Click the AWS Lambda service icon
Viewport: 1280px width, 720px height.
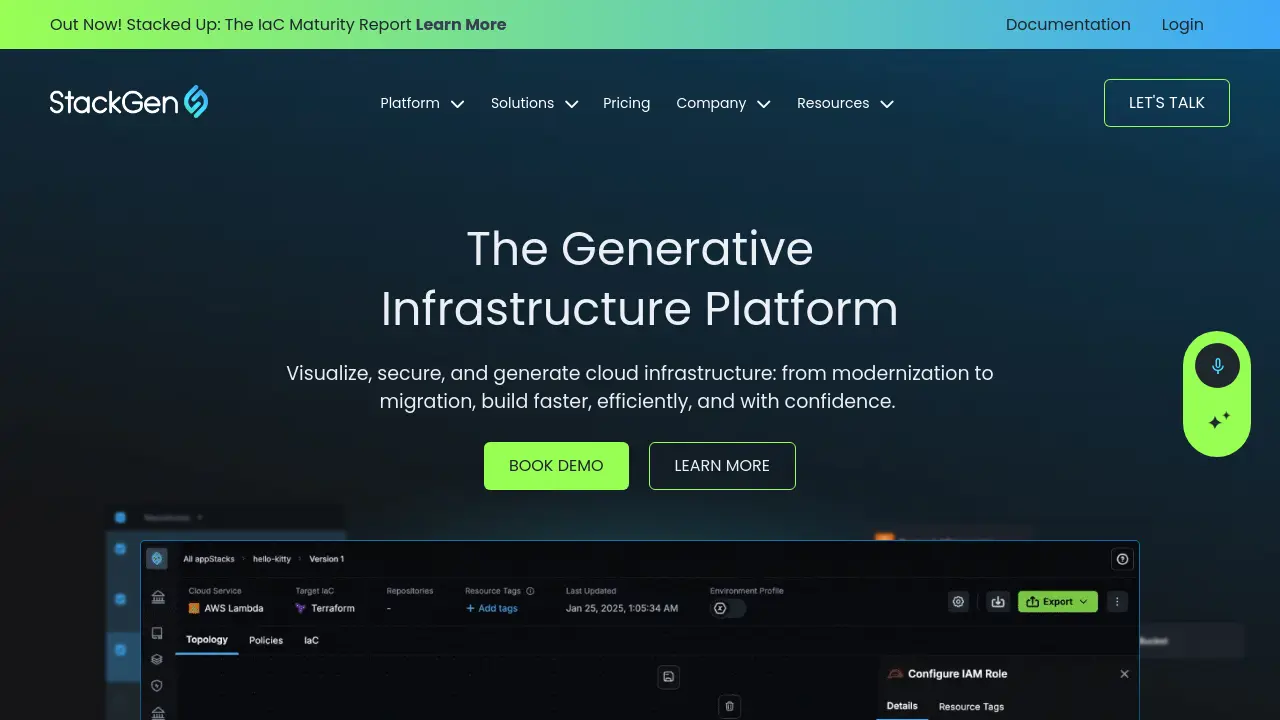(194, 608)
